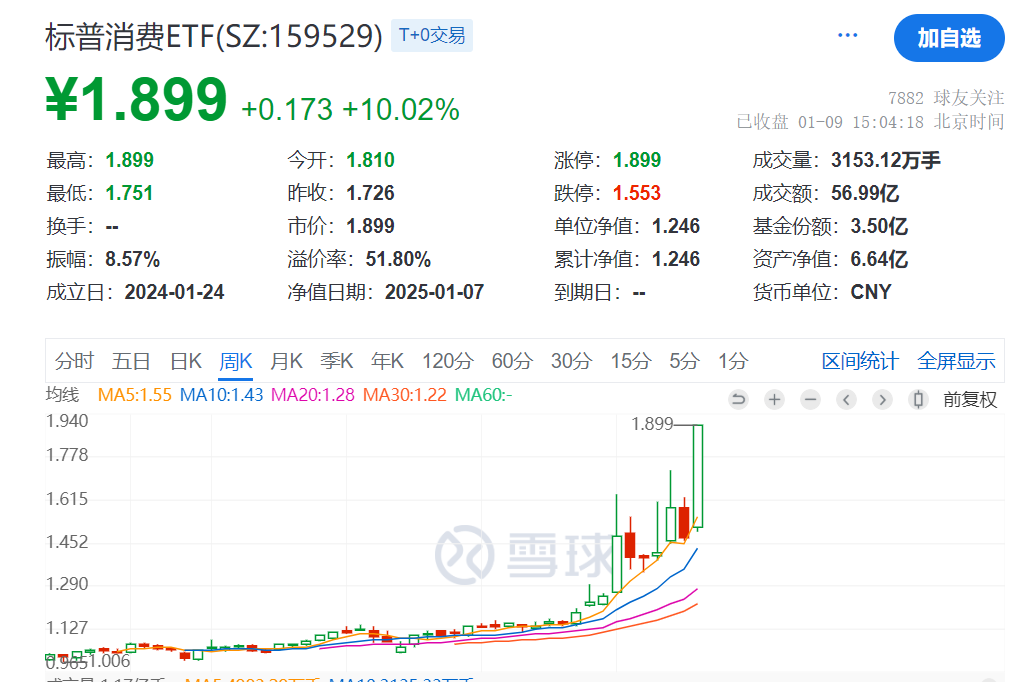The height and width of the screenshot is (682, 1030).
Task: Click the 昨收 1.726 value
Action: coord(370,193)
